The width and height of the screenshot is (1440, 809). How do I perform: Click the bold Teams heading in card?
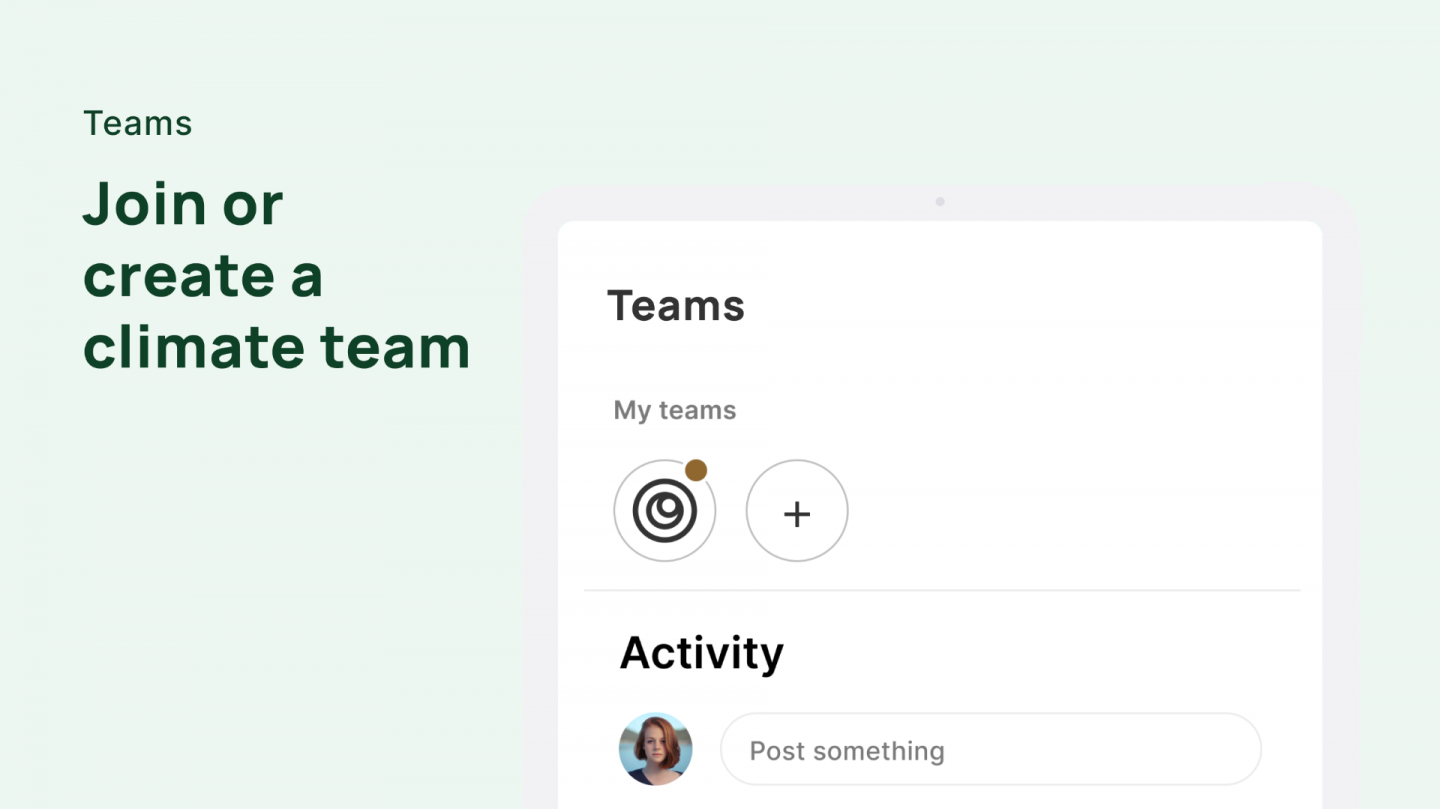[x=676, y=306]
